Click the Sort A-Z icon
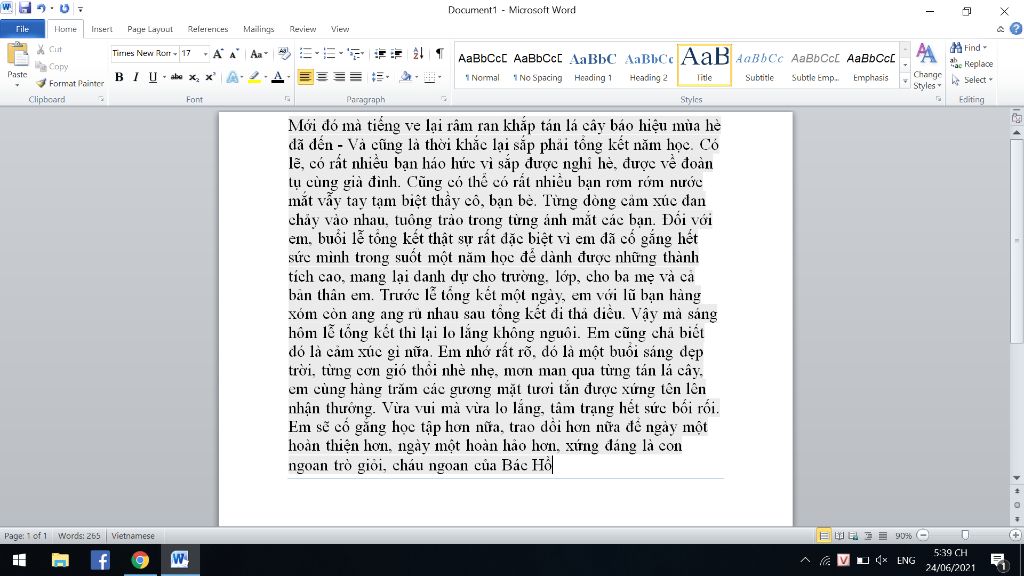The image size is (1024, 576). click(x=418, y=54)
